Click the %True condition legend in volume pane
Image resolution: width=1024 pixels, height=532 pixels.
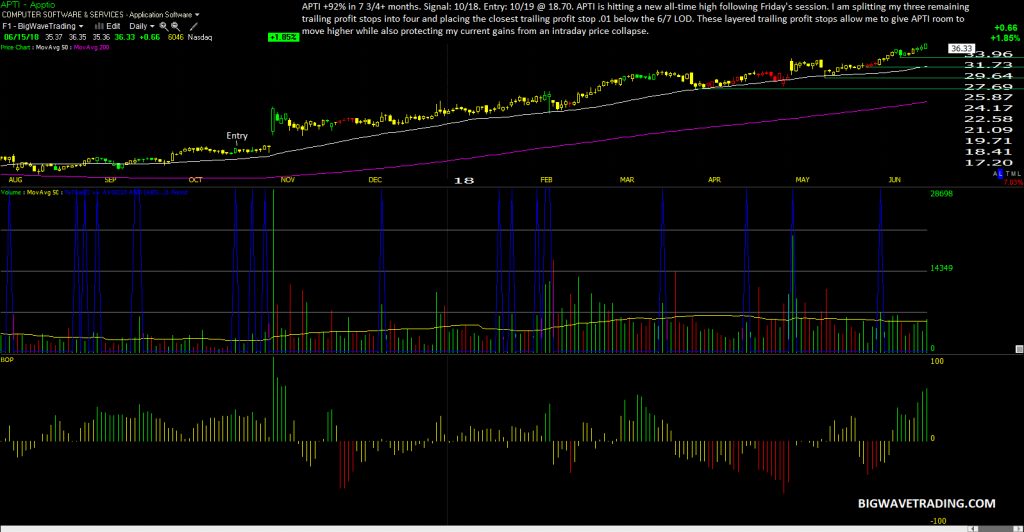pos(125,193)
